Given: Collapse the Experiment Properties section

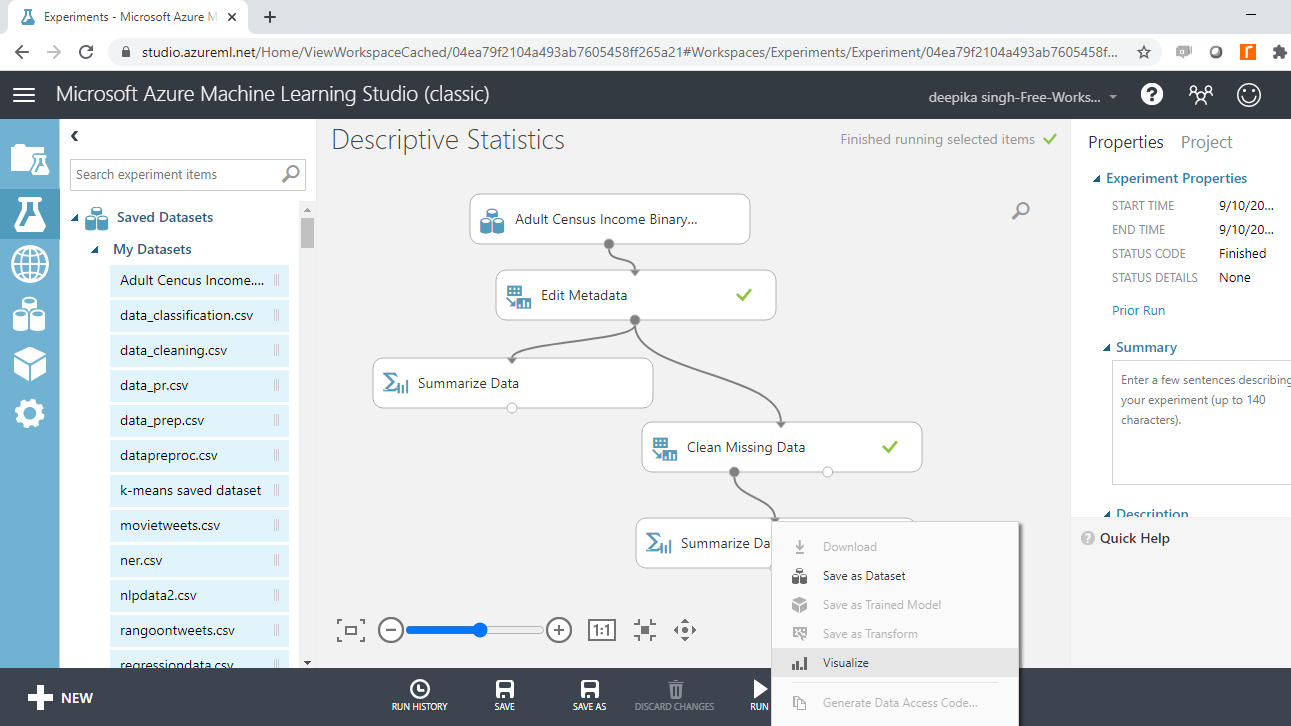Looking at the screenshot, I should coord(1096,179).
